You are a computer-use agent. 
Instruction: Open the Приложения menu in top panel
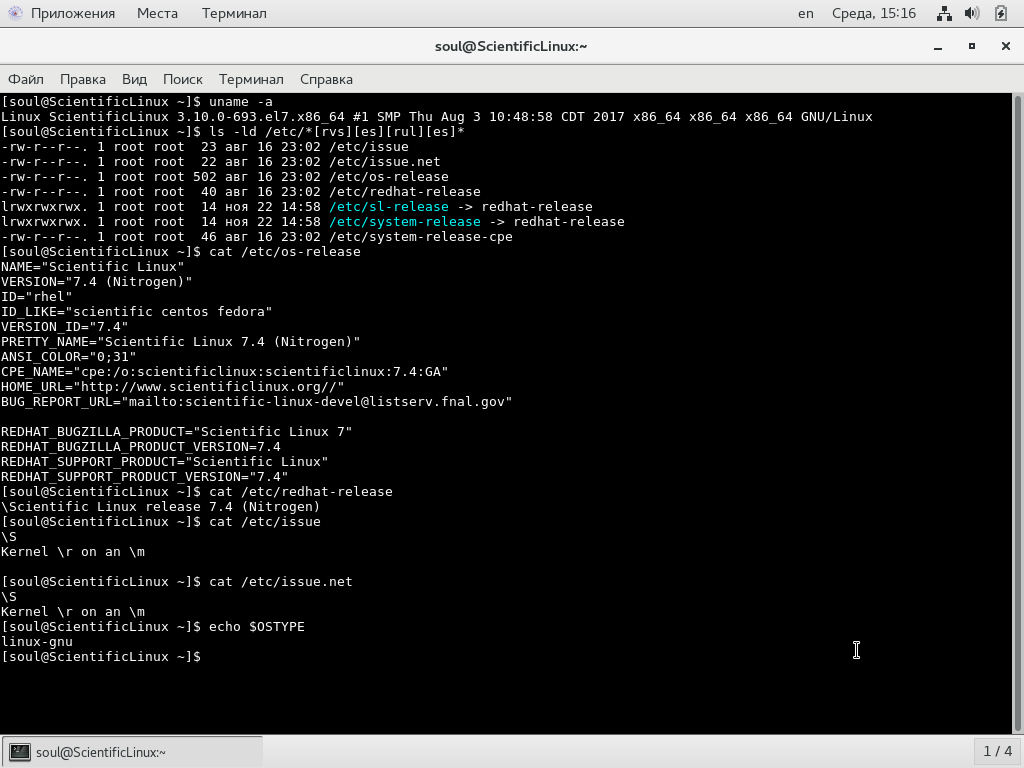pos(72,13)
